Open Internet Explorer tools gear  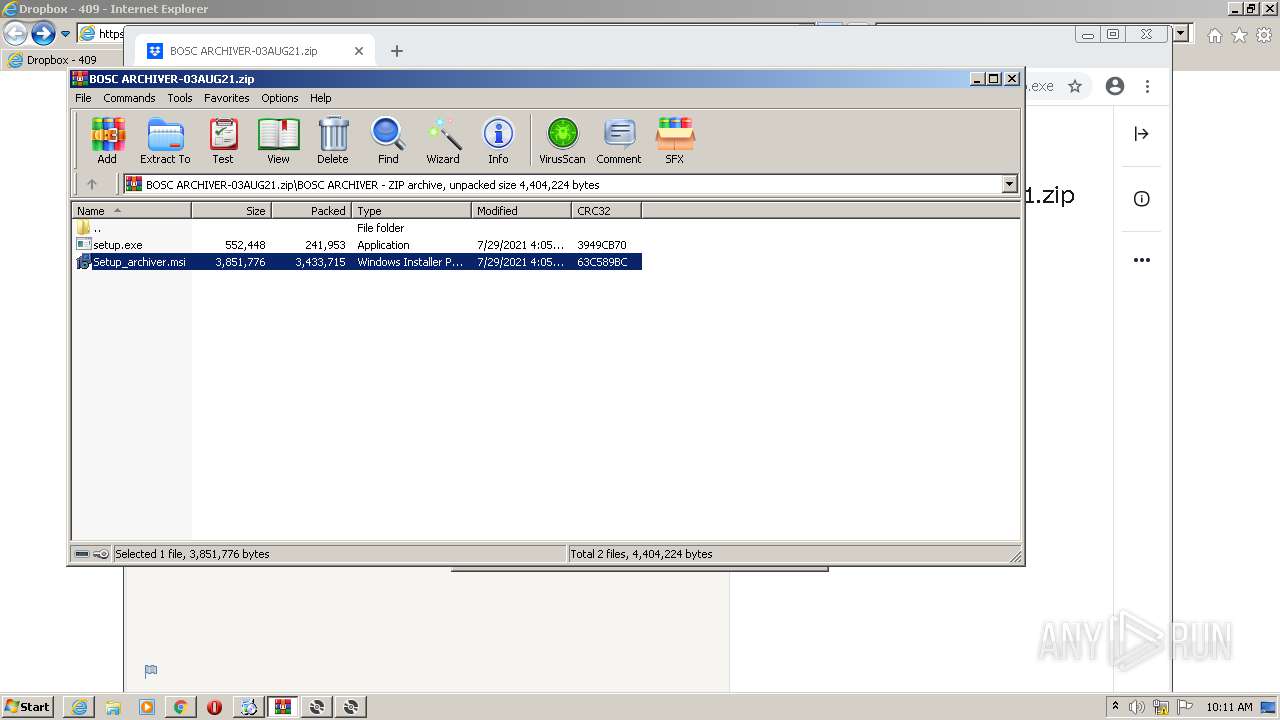coord(1263,35)
